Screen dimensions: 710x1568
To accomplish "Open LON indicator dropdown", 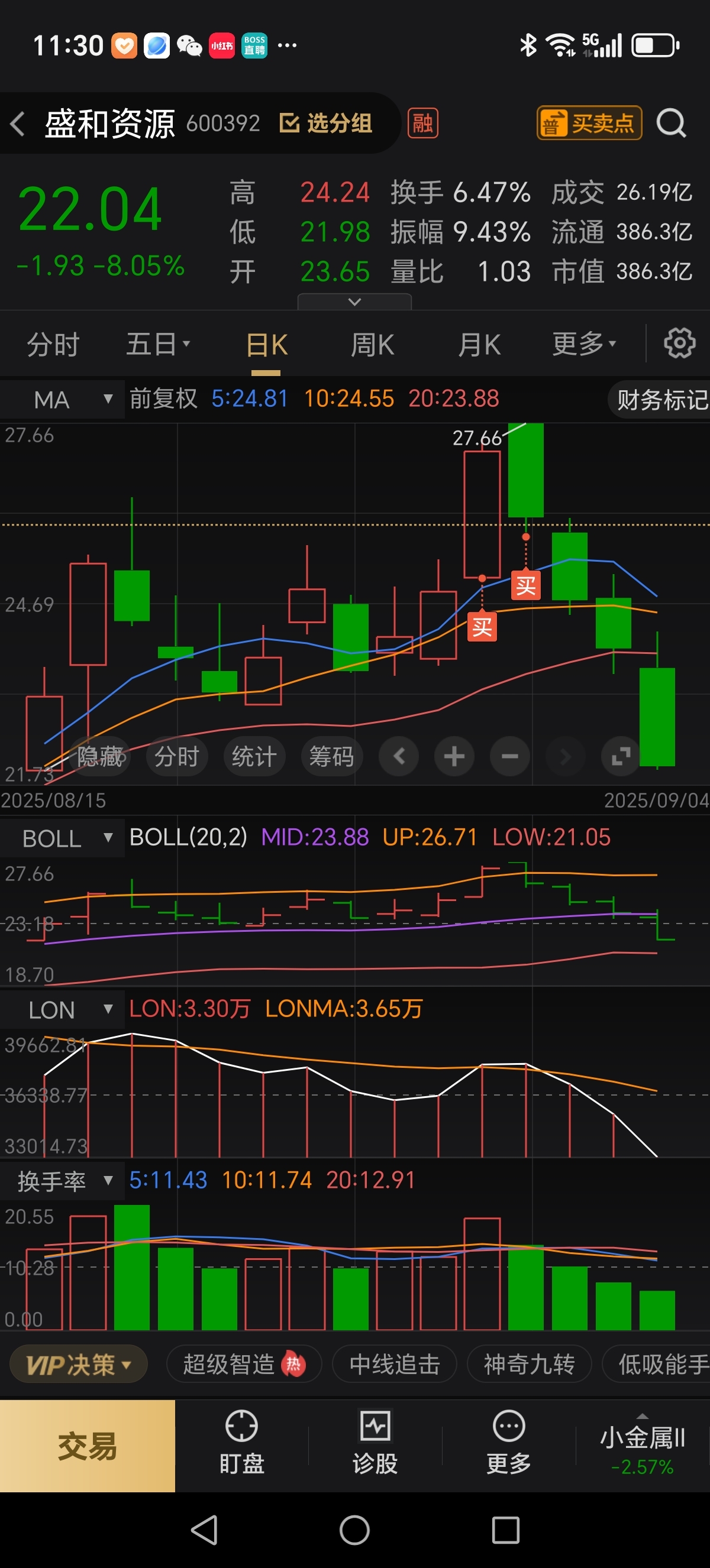I will coord(62,1010).
